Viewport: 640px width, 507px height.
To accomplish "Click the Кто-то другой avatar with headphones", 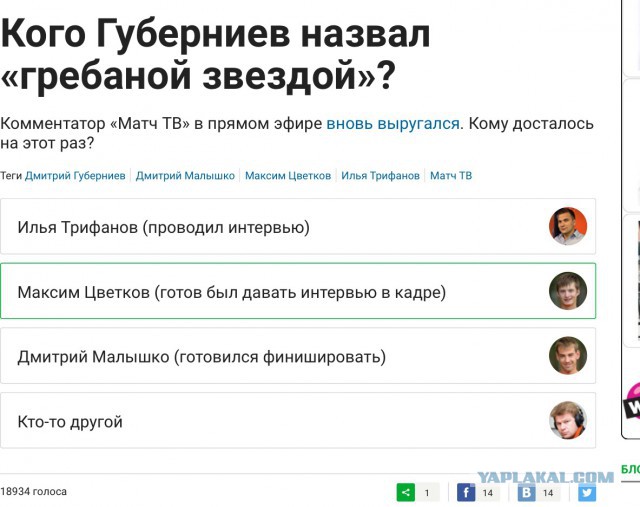I will click(x=568, y=420).
